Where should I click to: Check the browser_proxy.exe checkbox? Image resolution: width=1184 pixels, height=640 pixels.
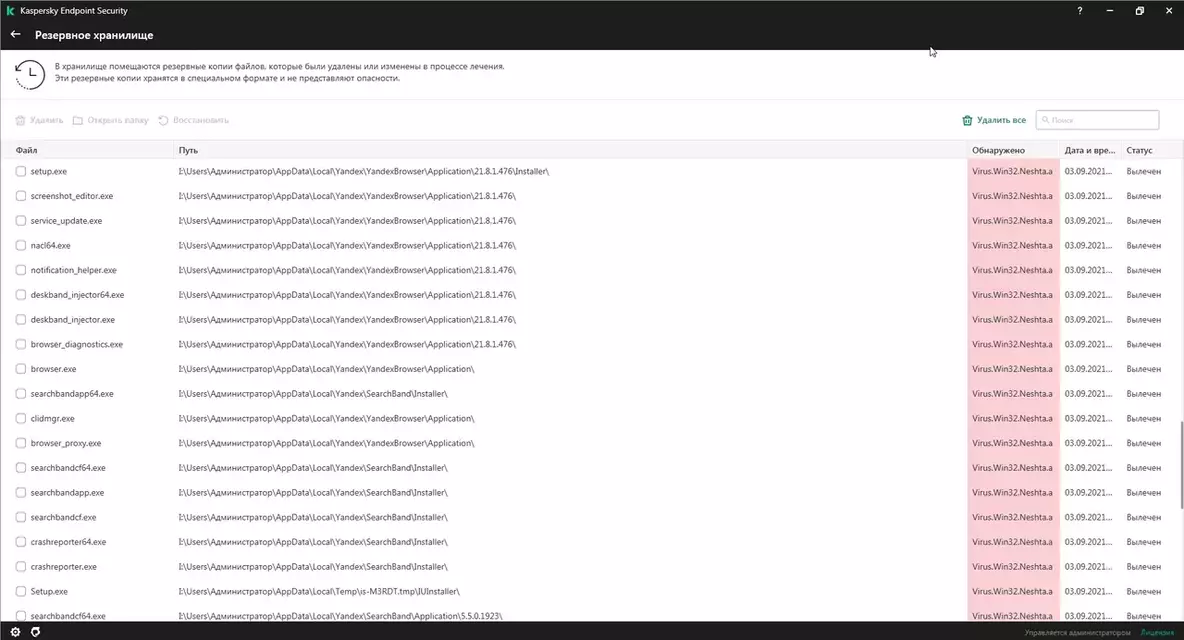point(21,443)
